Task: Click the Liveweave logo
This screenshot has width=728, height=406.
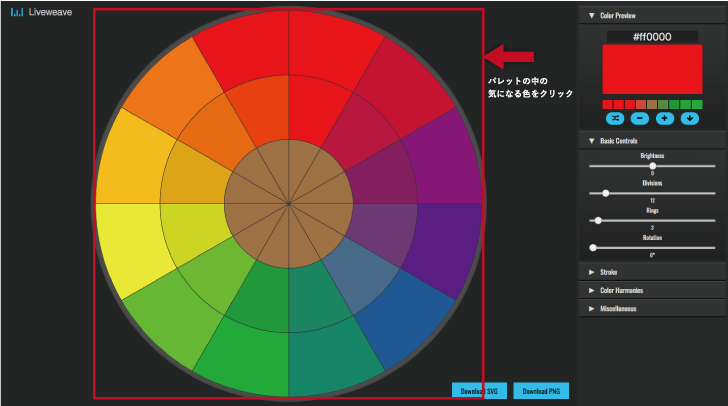Action: pyautogui.click(x=41, y=12)
